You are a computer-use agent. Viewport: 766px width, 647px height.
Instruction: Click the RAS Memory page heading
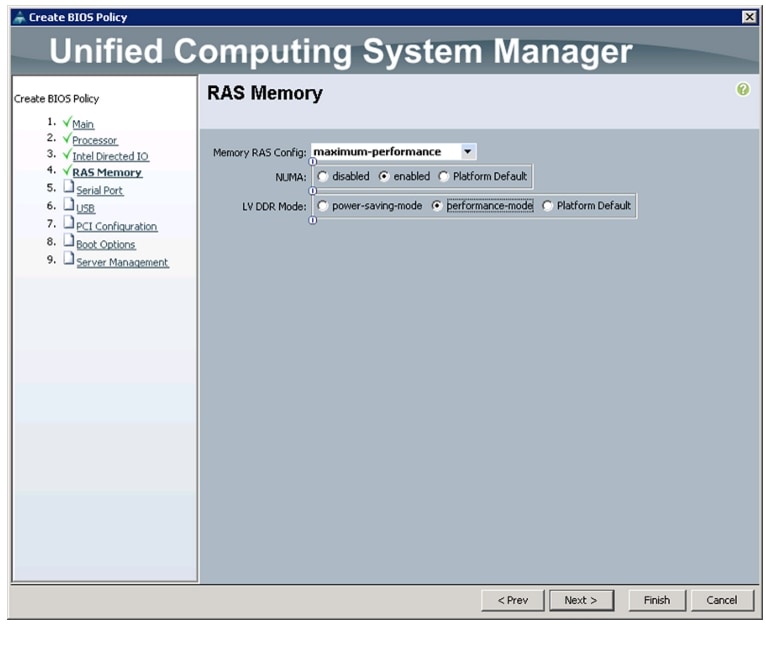[265, 93]
